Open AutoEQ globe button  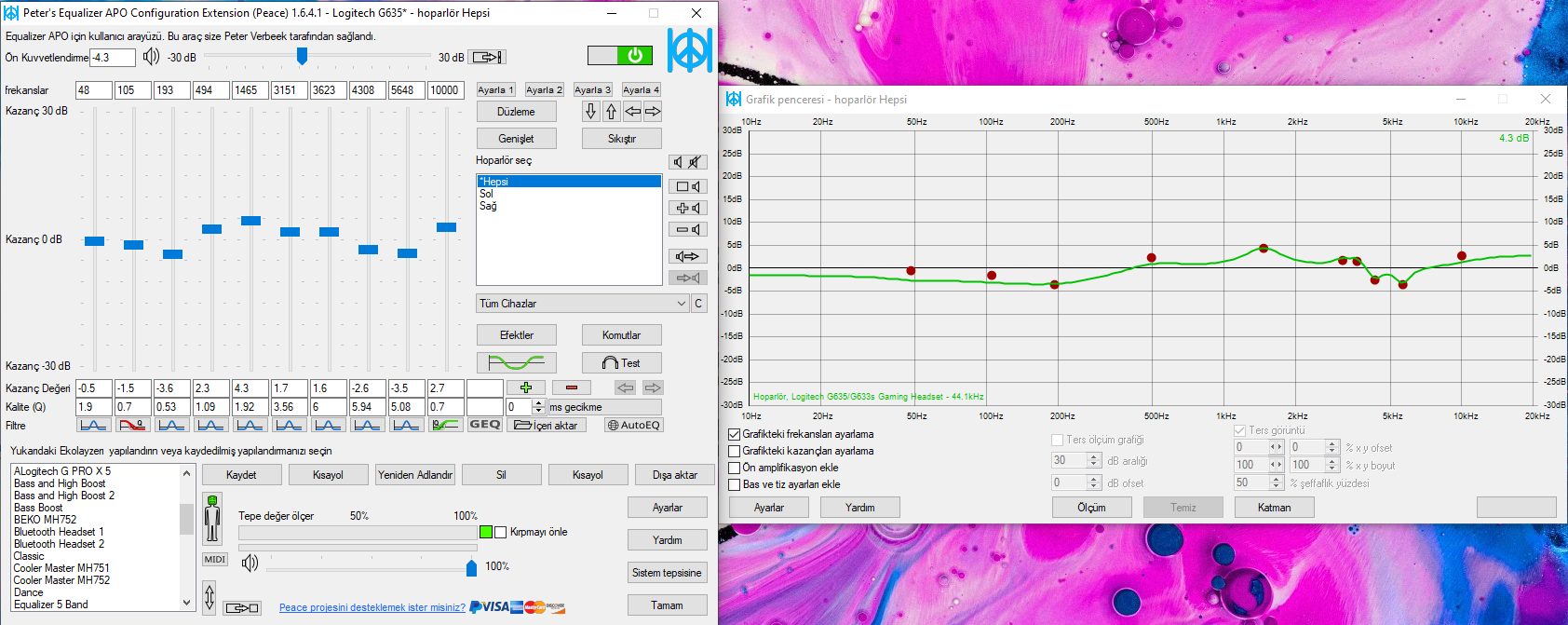[x=633, y=425]
